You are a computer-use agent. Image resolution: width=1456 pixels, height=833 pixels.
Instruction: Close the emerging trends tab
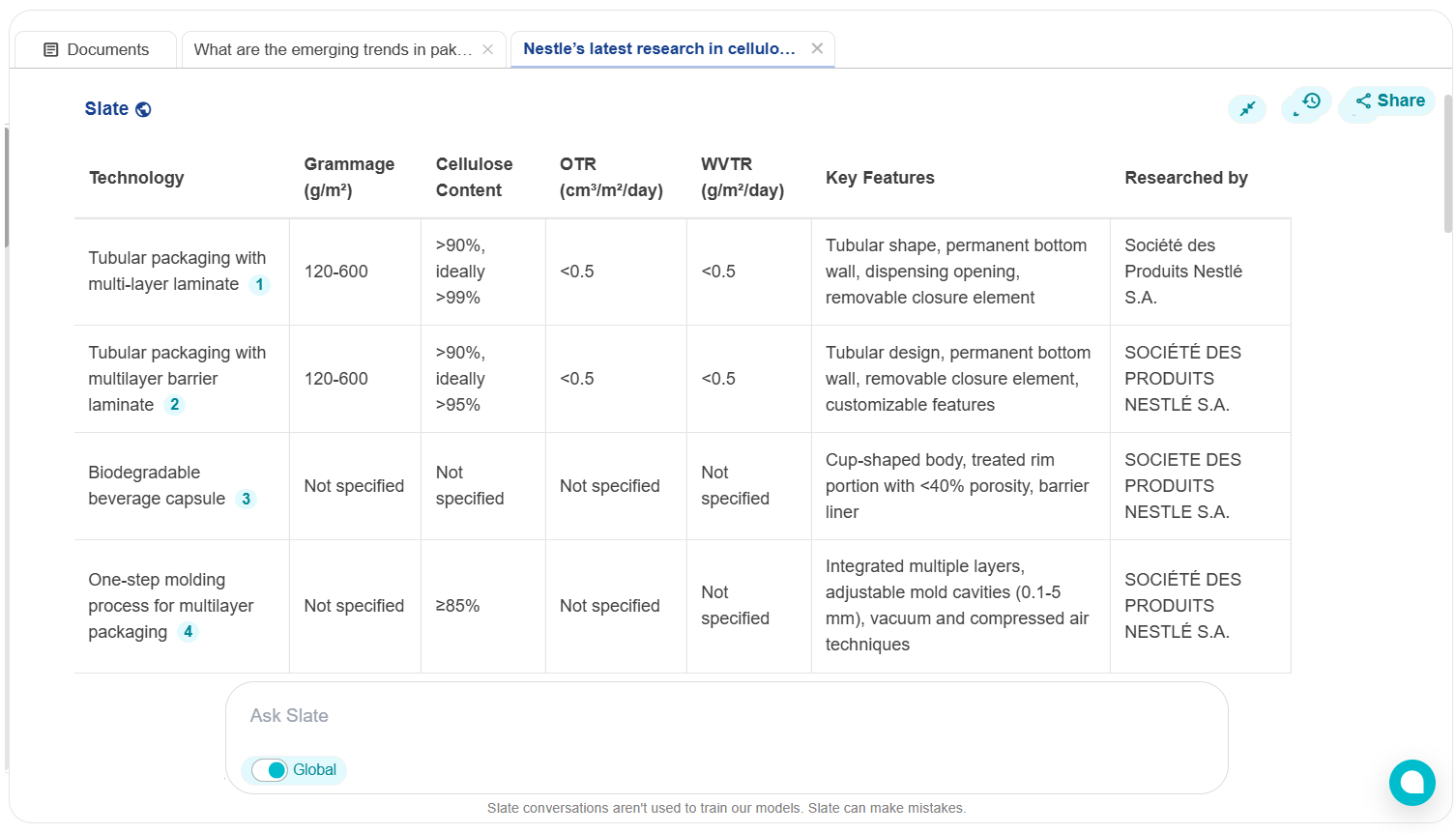pyautogui.click(x=488, y=49)
